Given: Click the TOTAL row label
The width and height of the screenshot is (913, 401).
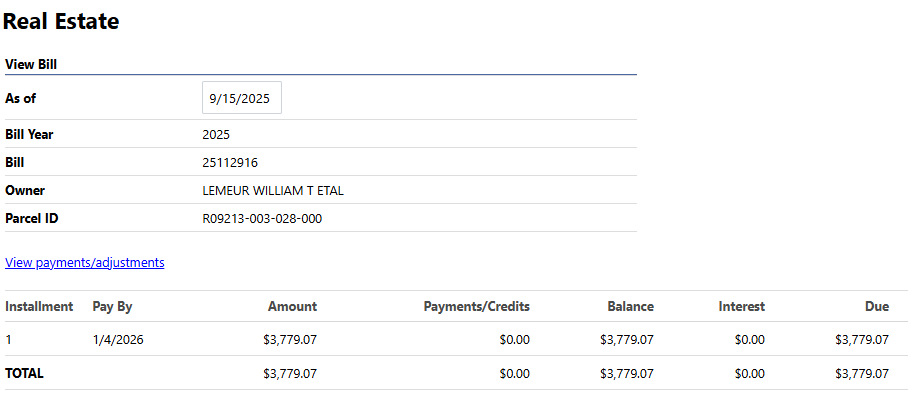Looking at the screenshot, I should (24, 373).
